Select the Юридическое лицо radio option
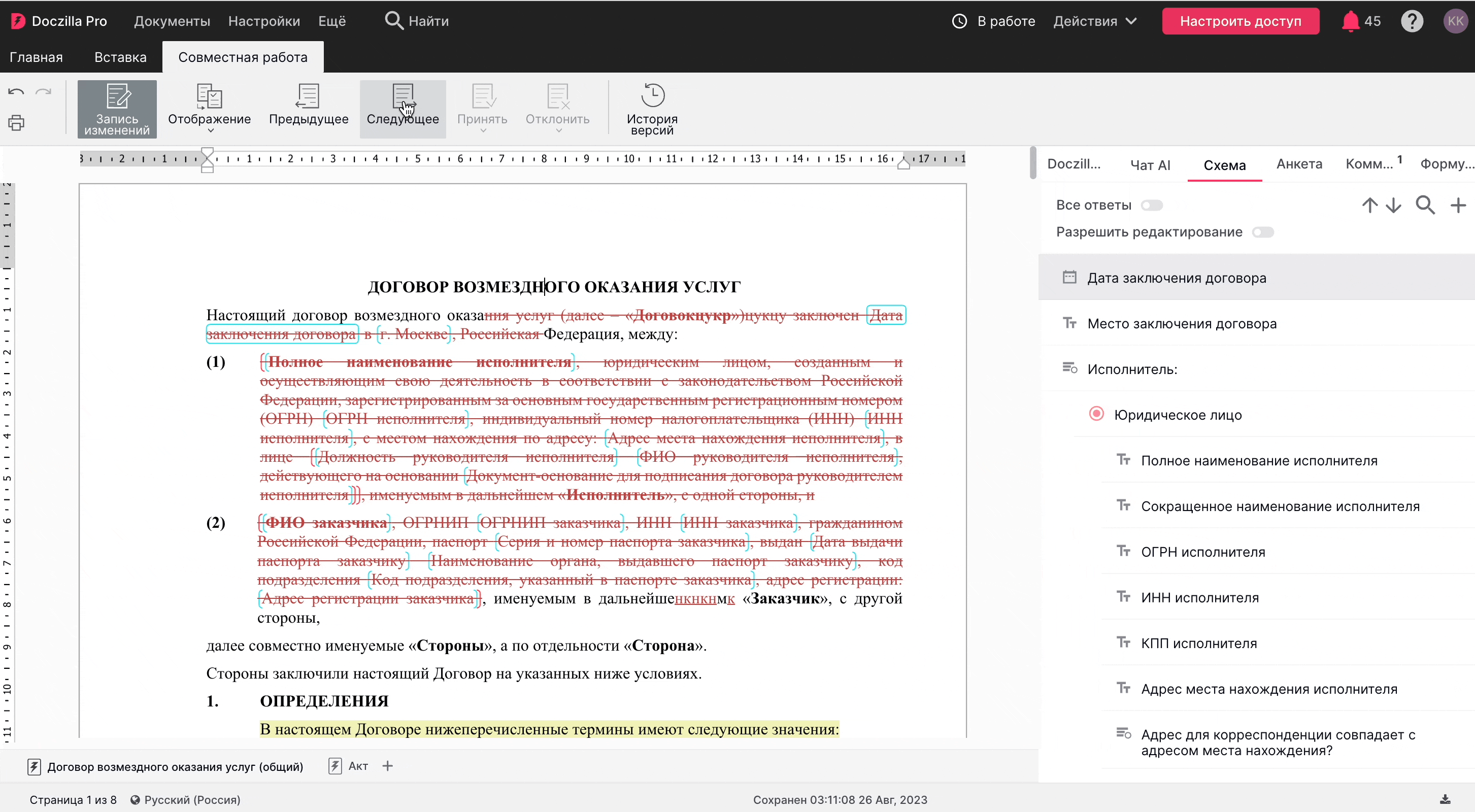Screen dimensions: 1475x812 click(x=1096, y=414)
